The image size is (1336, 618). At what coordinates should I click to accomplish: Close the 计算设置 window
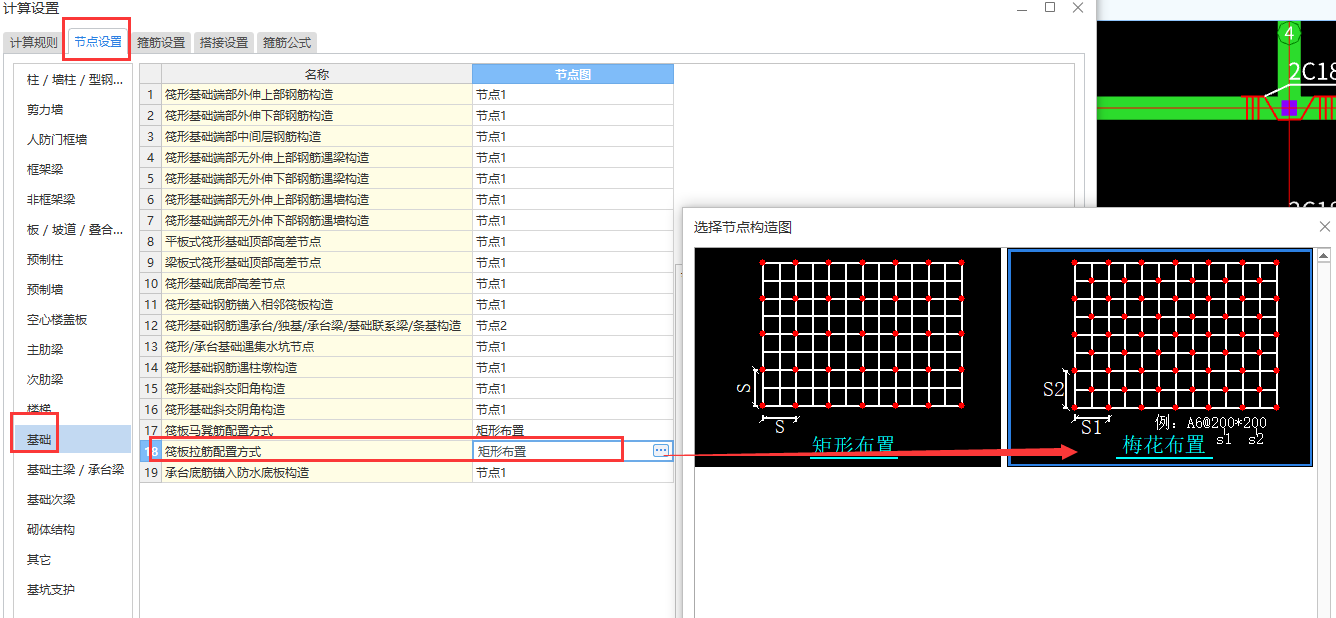point(1078,7)
